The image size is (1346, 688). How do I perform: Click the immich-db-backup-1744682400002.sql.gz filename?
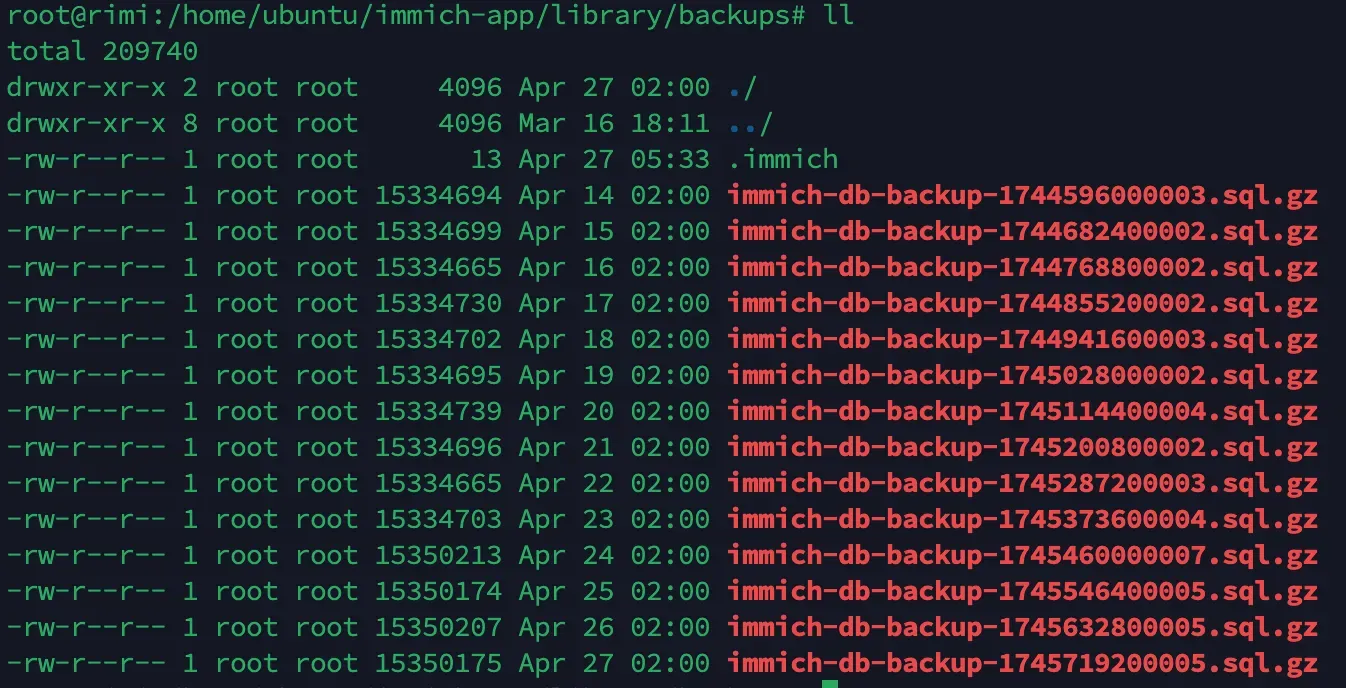(x=1022, y=232)
